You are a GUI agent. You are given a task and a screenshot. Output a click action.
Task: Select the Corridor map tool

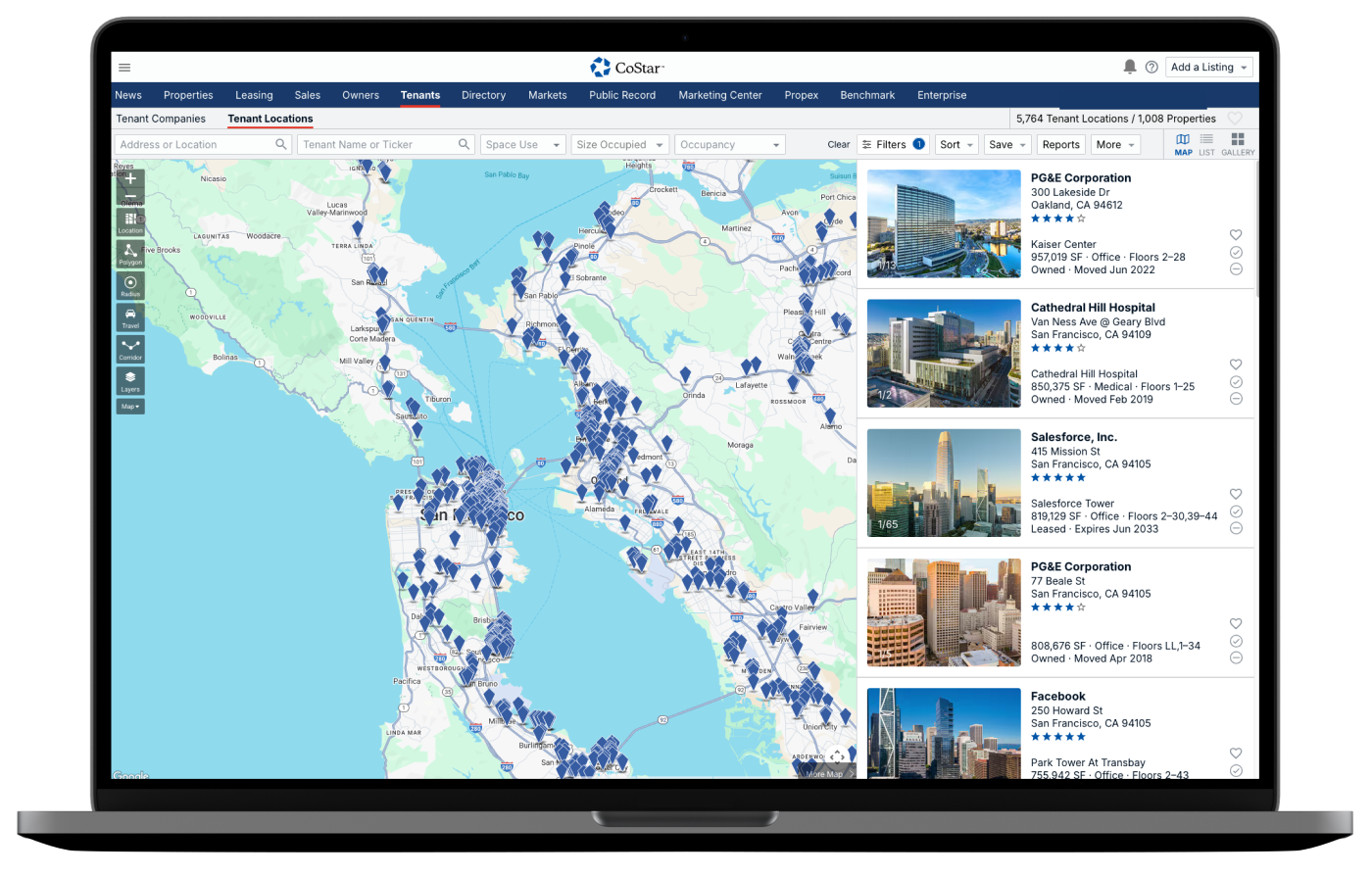[x=130, y=349]
